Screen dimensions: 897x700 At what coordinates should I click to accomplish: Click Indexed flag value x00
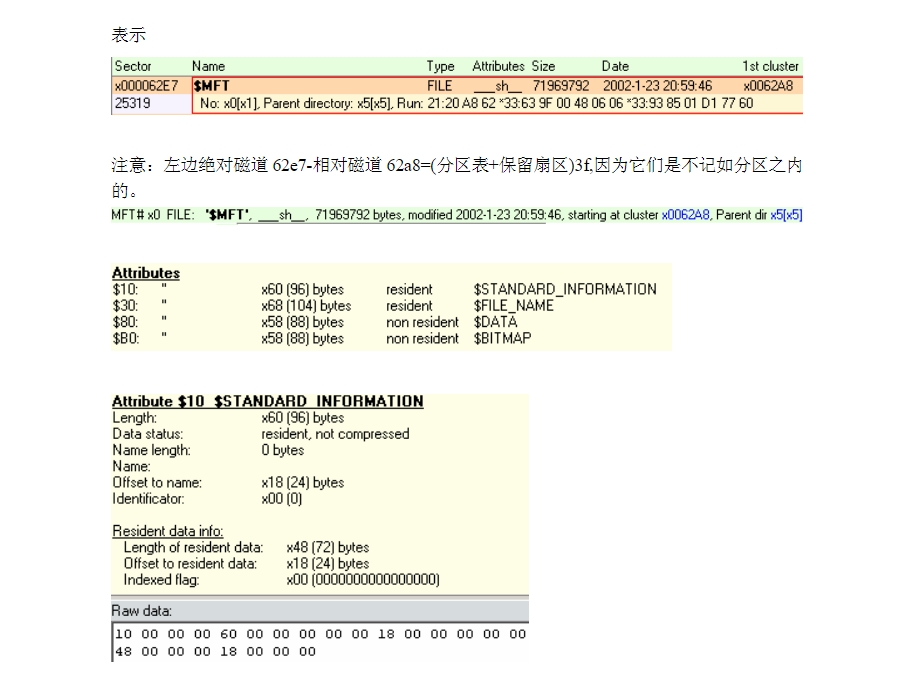pyautogui.click(x=363, y=580)
